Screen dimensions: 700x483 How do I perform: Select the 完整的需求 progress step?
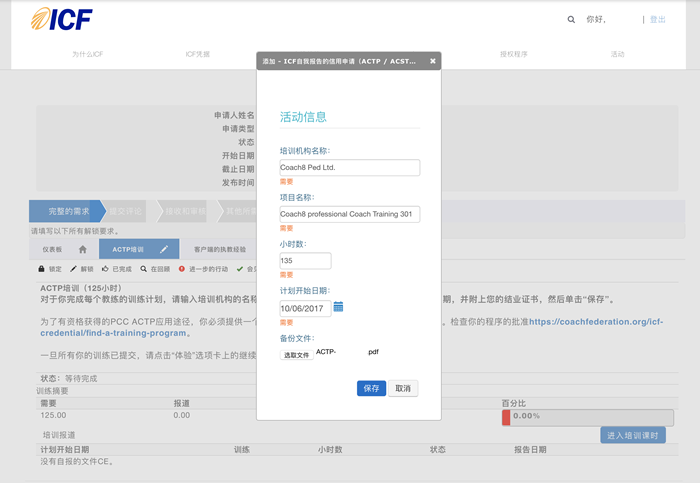tap(68, 211)
